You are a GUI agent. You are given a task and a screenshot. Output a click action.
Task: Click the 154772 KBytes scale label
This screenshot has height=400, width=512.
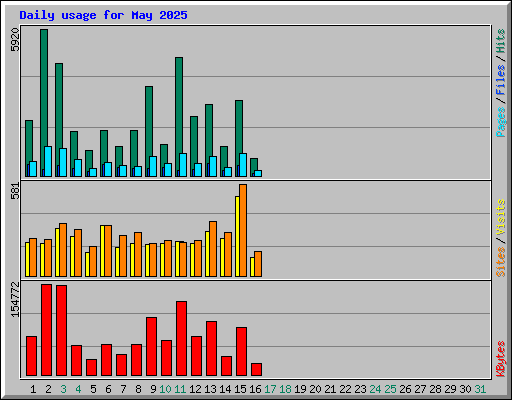pyautogui.click(x=15, y=299)
